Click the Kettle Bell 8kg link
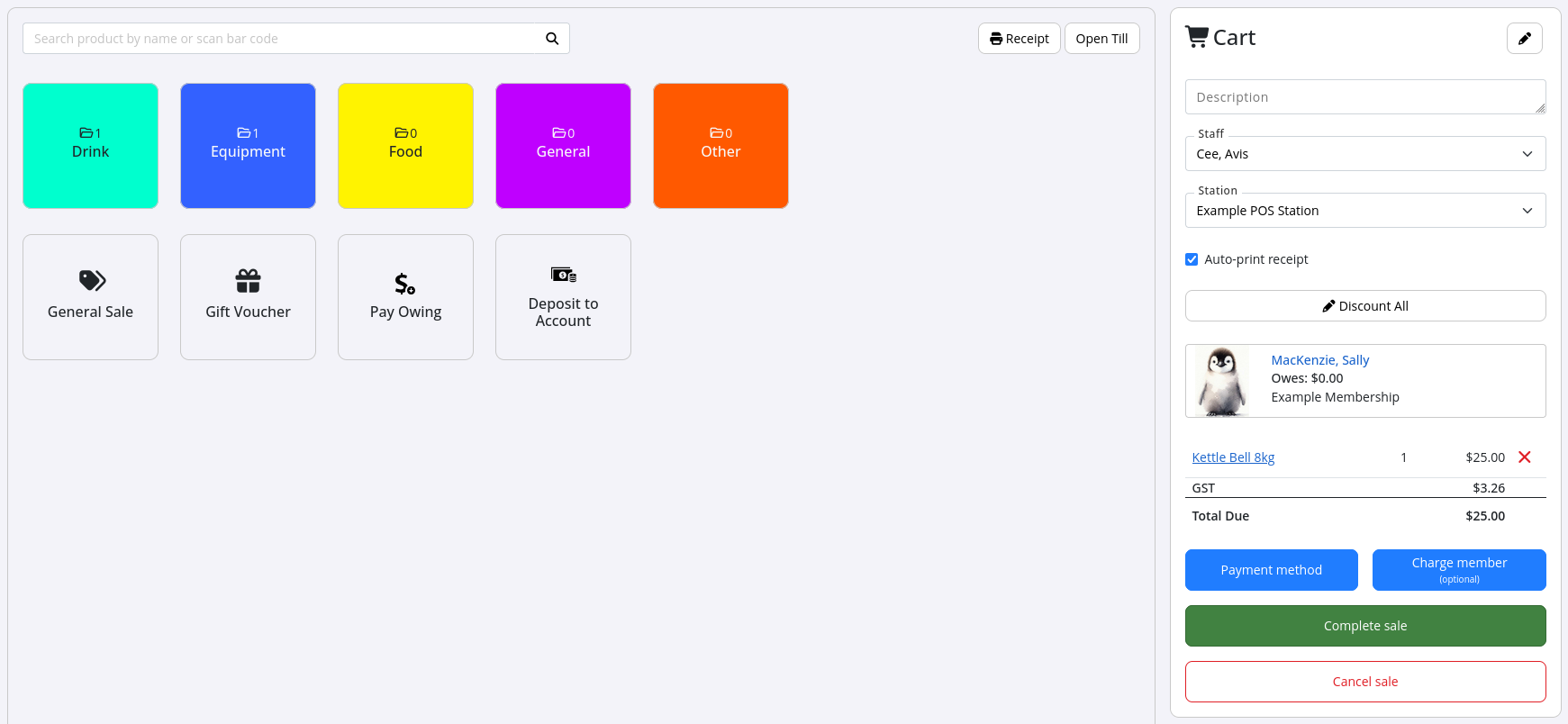The width and height of the screenshot is (1568, 724). pos(1233,457)
